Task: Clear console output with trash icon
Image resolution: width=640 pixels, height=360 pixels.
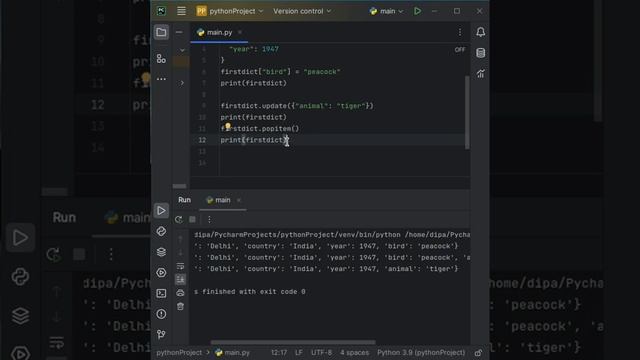Action: [x=180, y=307]
